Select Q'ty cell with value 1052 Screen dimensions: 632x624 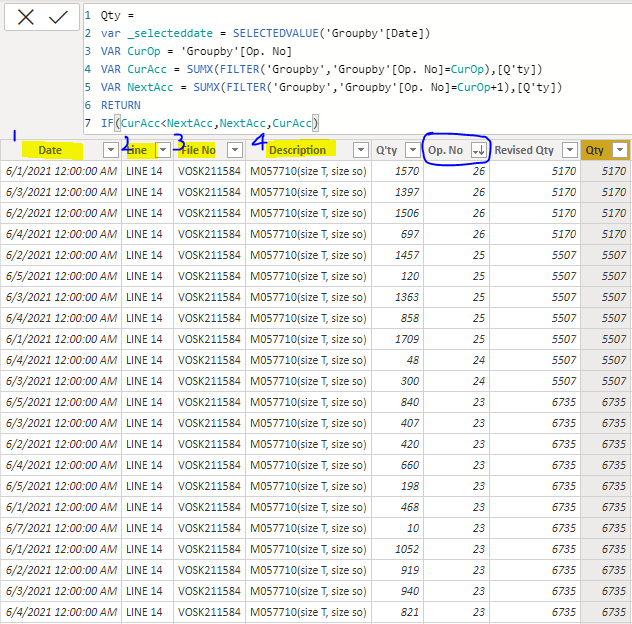[x=397, y=549]
